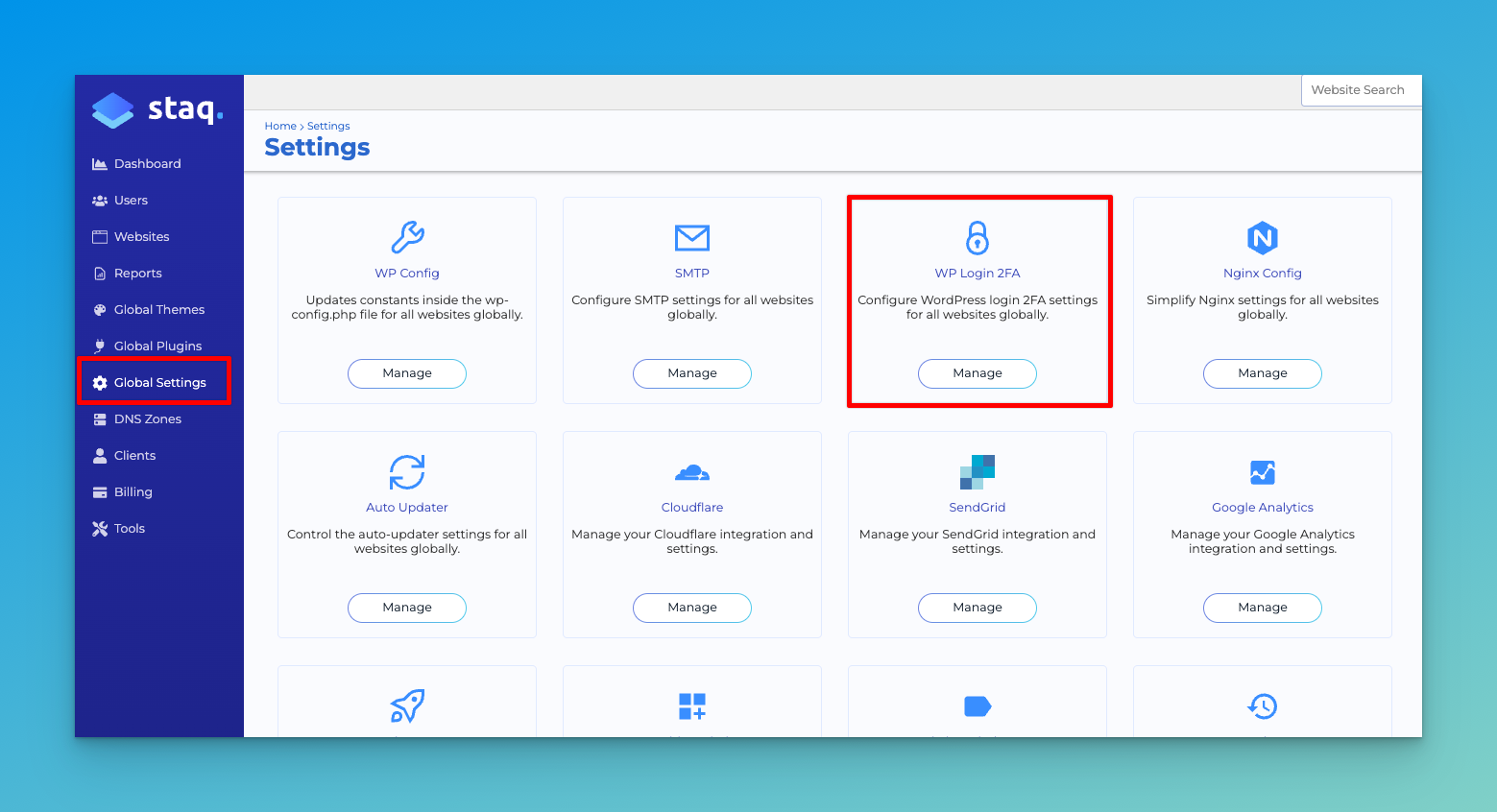Click the WP Config wrench icon
This screenshot has height=812, width=1497.
point(407,237)
